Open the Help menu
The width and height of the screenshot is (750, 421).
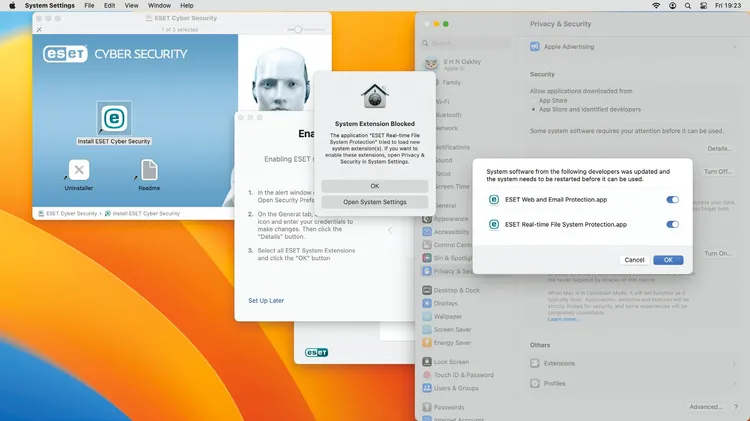pyautogui.click(x=187, y=6)
